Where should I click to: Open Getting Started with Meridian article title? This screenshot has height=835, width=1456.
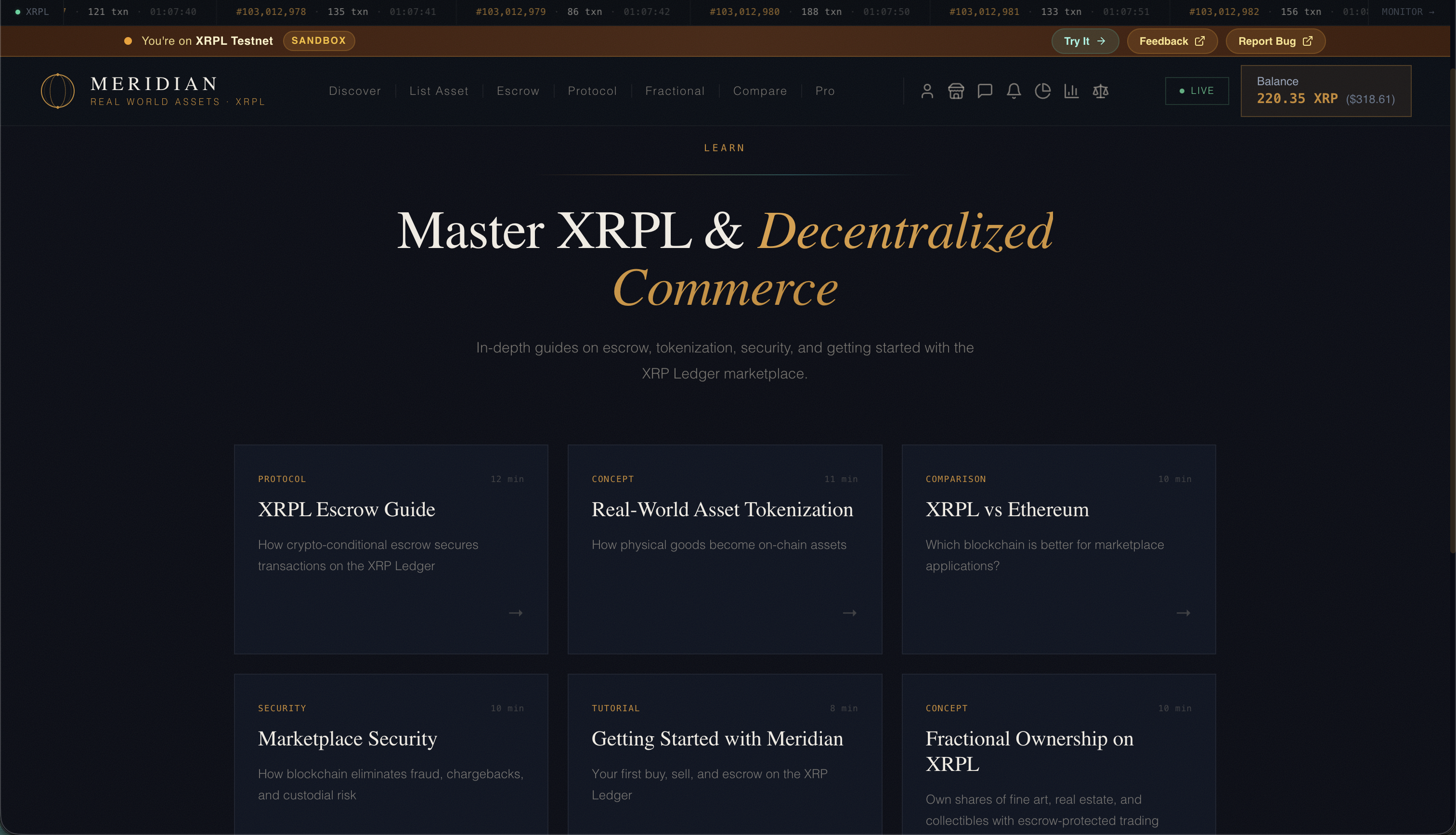[717, 739]
